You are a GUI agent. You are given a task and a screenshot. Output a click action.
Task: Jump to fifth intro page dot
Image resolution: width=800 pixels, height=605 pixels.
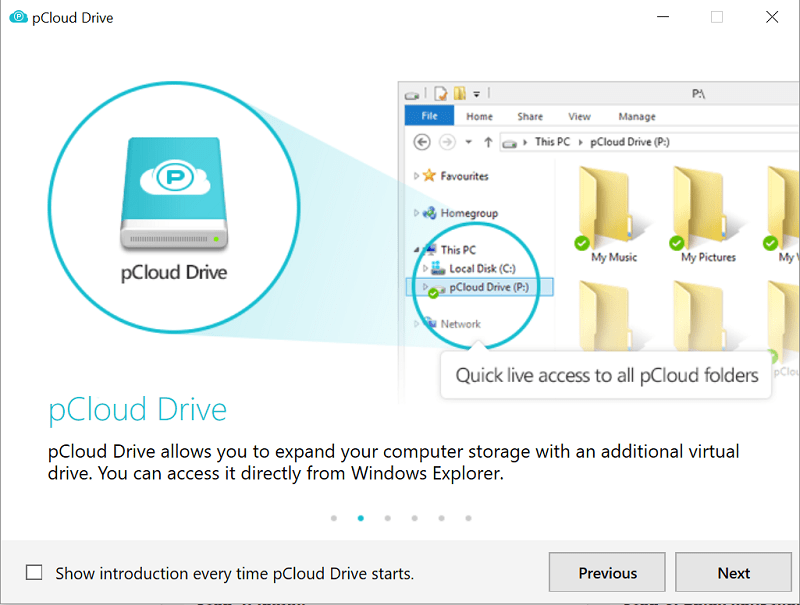click(x=441, y=518)
